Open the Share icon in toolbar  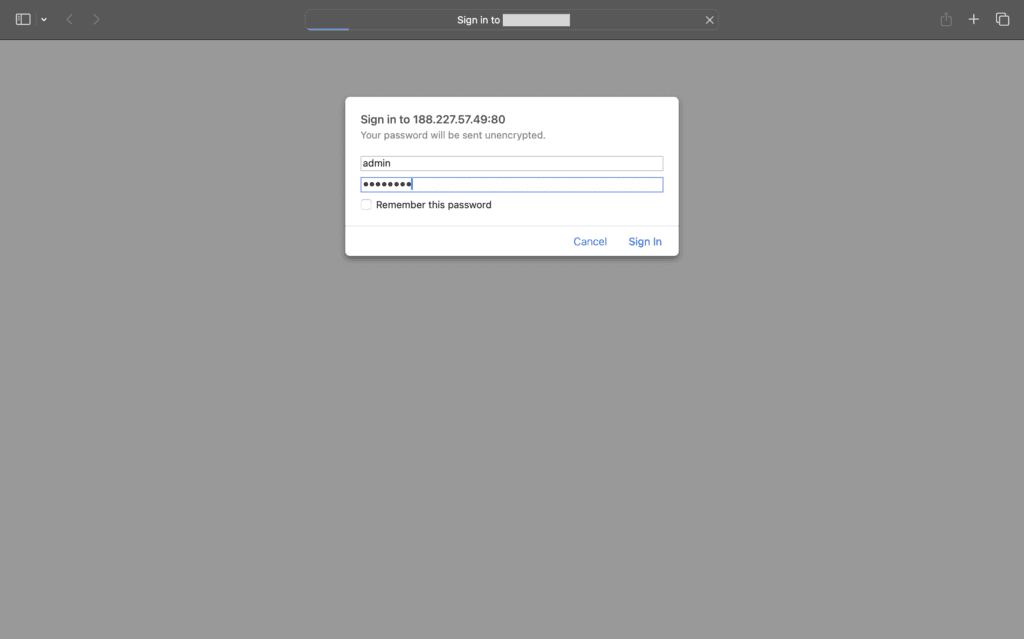click(946, 19)
